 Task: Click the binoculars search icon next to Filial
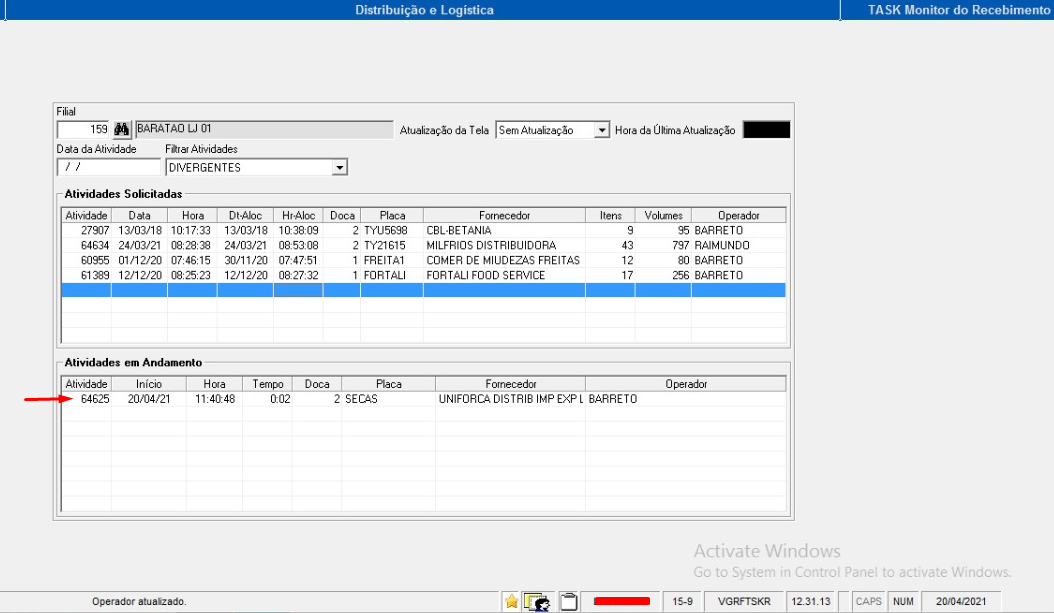pyautogui.click(x=122, y=129)
